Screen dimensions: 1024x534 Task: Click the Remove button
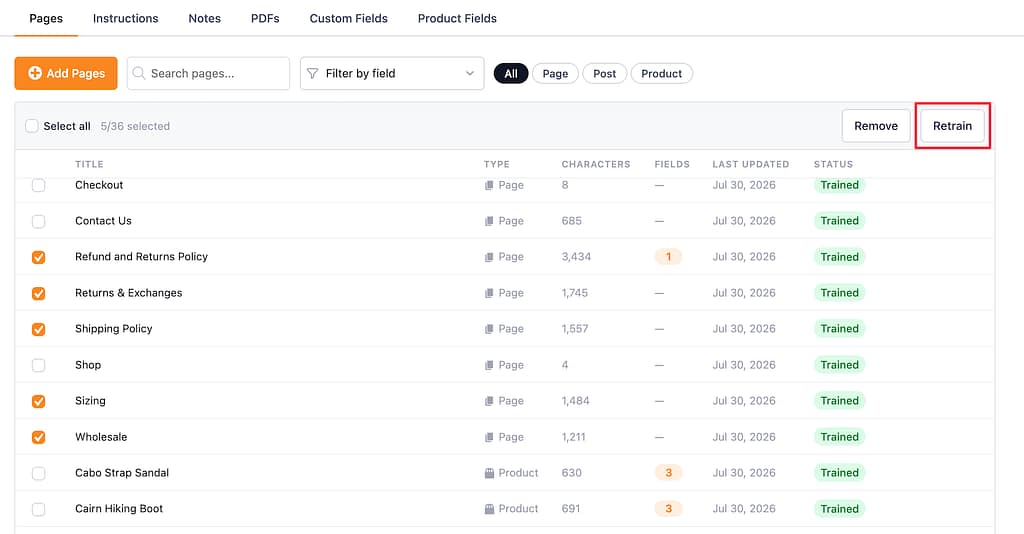pos(876,126)
